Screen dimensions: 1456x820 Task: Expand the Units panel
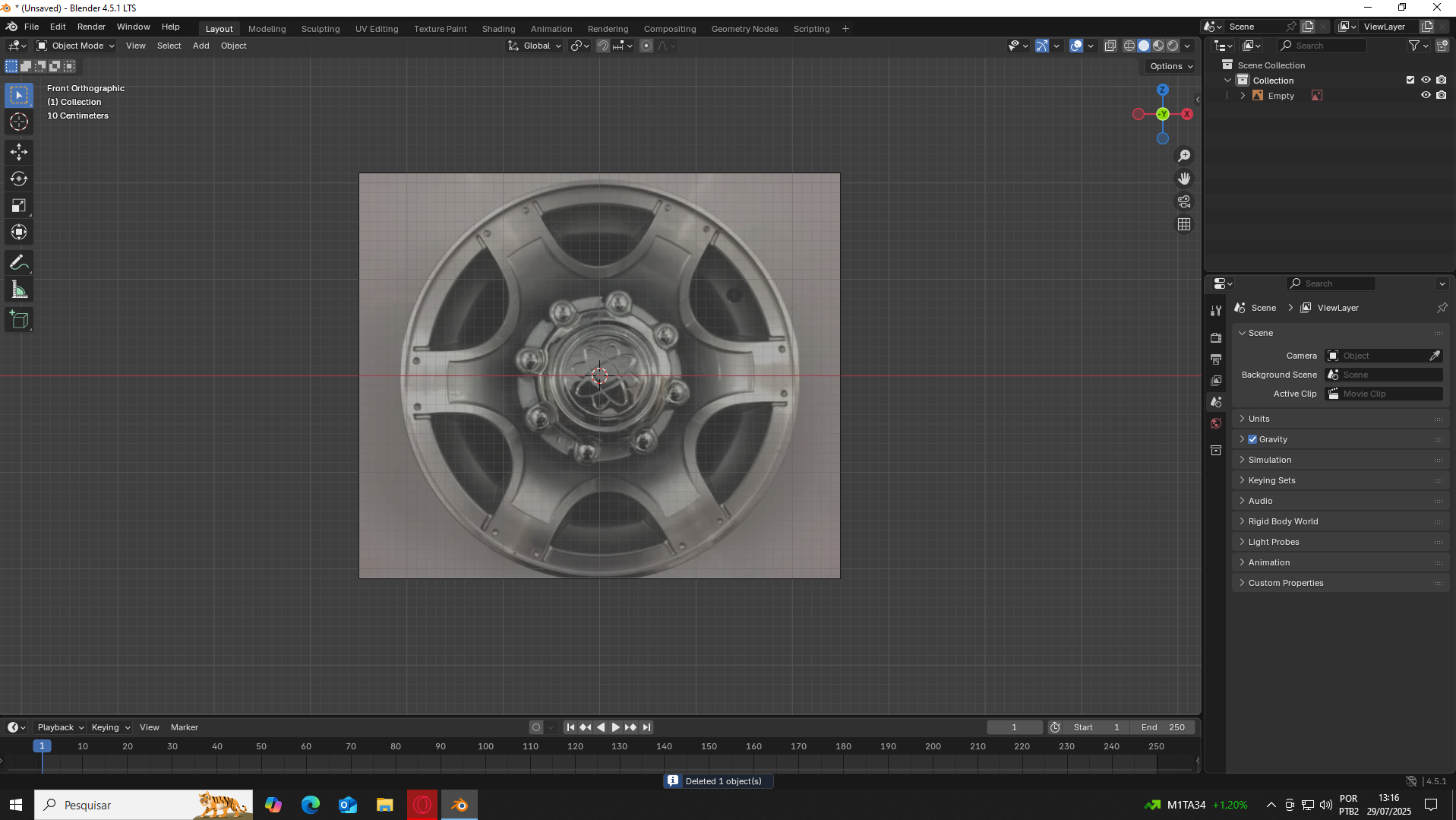pyautogui.click(x=1259, y=419)
